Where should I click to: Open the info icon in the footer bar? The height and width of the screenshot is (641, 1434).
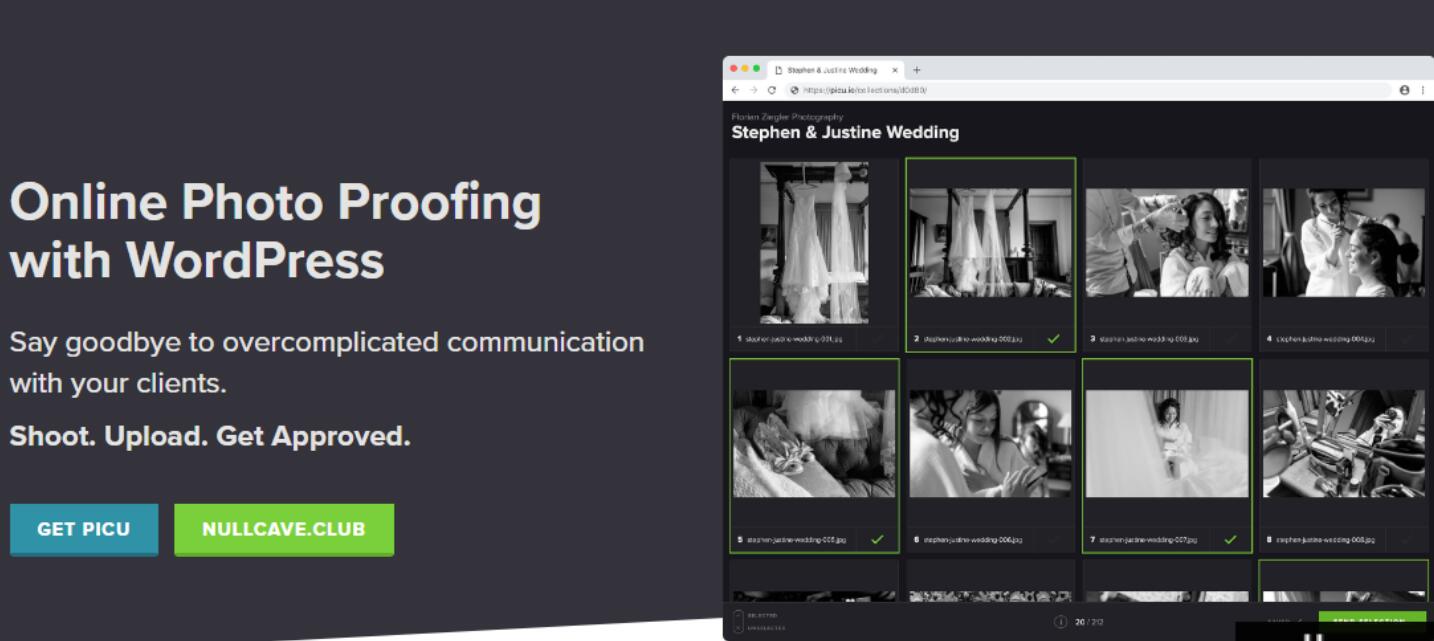click(x=1061, y=621)
